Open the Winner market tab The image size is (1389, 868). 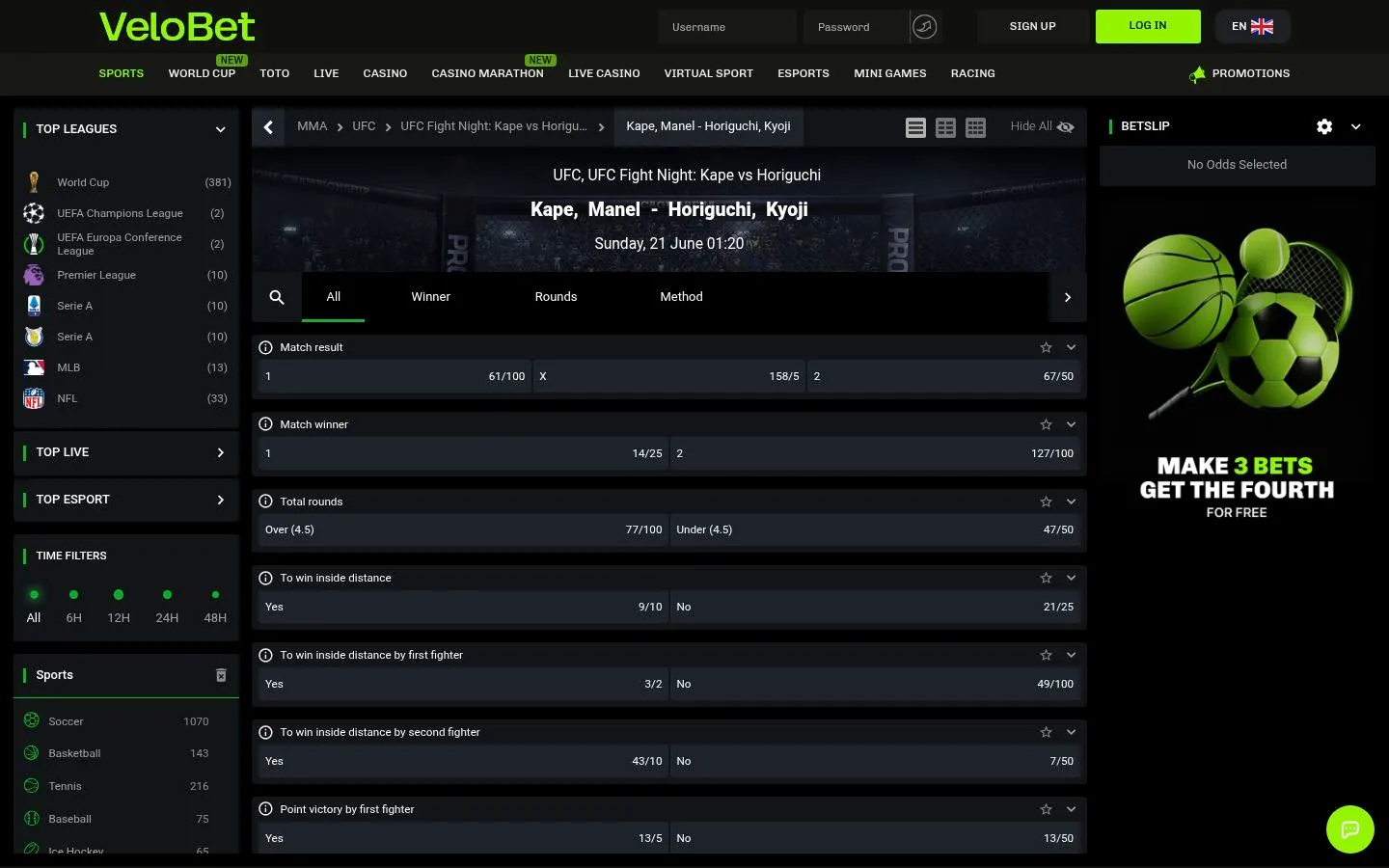click(x=430, y=297)
